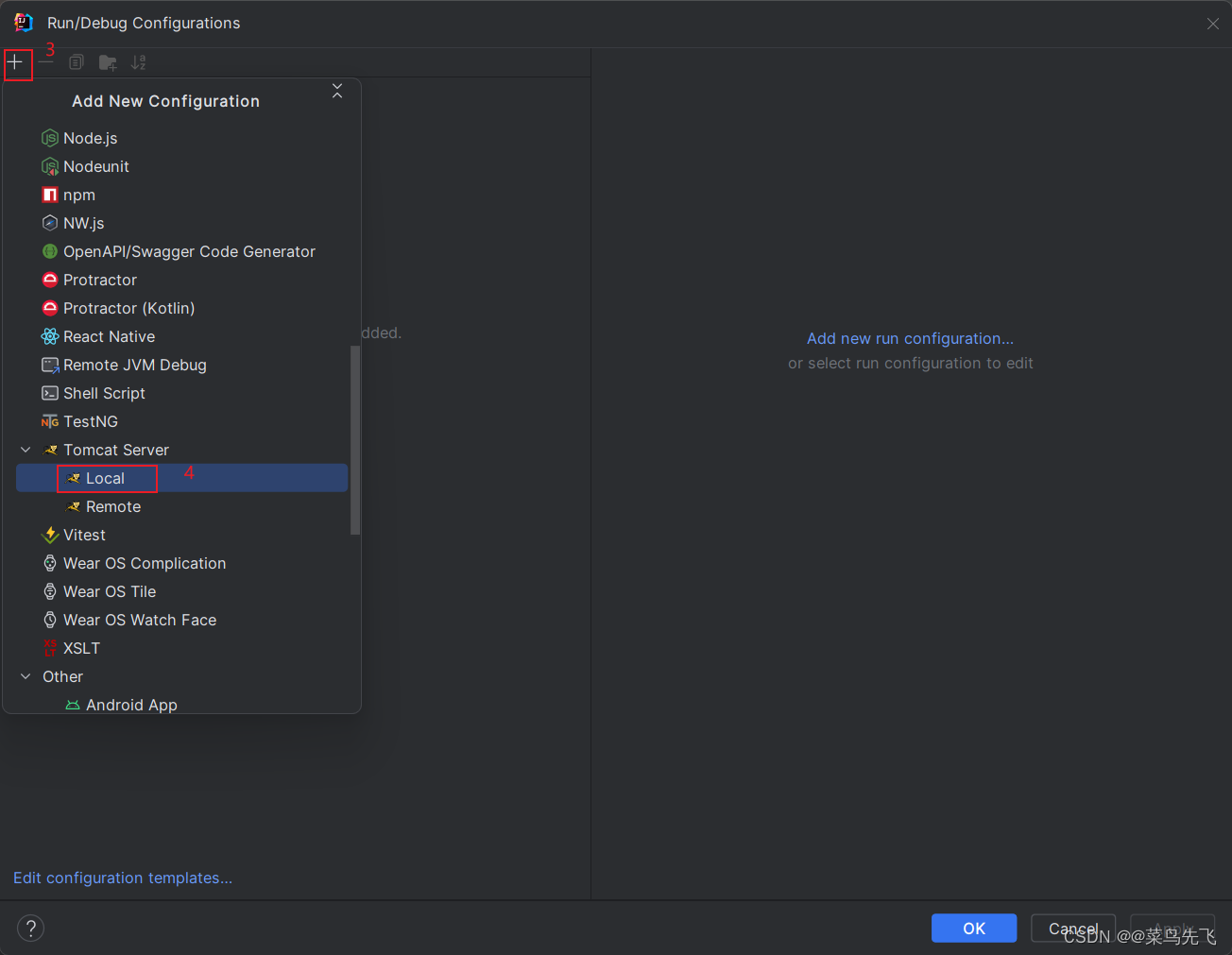The height and width of the screenshot is (955, 1232).
Task: Click the Sort Configurations toolbar icon
Action: (x=139, y=62)
